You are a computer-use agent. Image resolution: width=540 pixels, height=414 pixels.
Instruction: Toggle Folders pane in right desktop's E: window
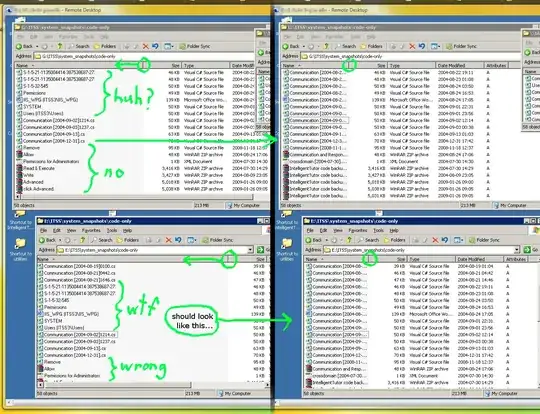tap(394, 240)
